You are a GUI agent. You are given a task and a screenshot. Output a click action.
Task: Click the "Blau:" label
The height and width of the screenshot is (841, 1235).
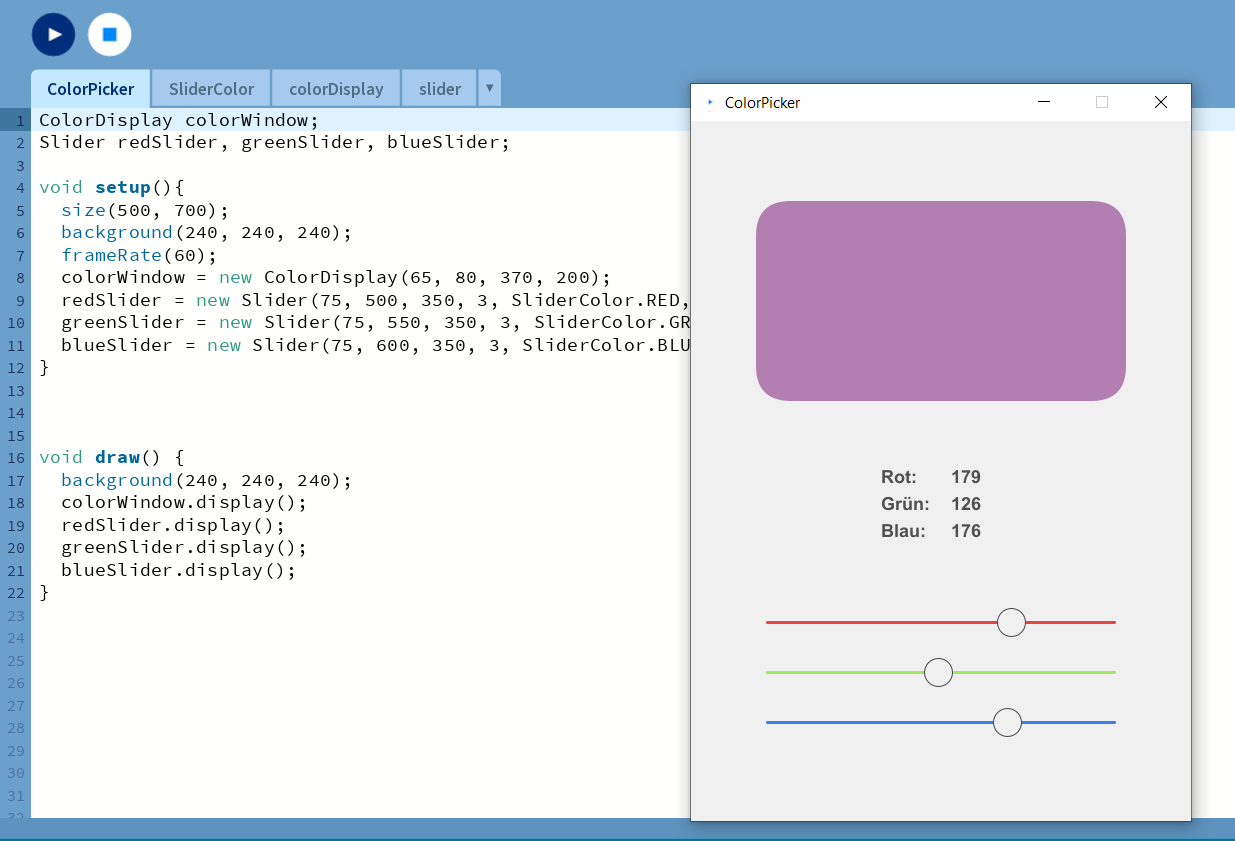(903, 531)
